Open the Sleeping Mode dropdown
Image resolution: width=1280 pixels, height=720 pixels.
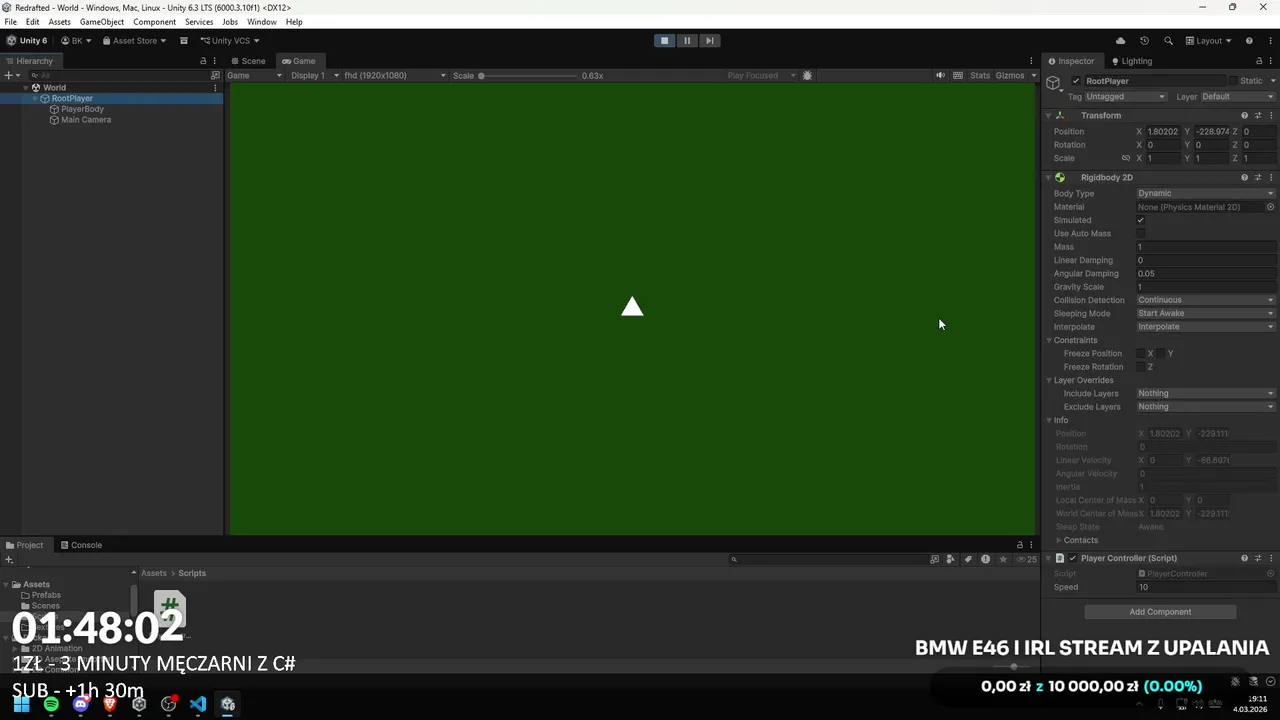1206,314
